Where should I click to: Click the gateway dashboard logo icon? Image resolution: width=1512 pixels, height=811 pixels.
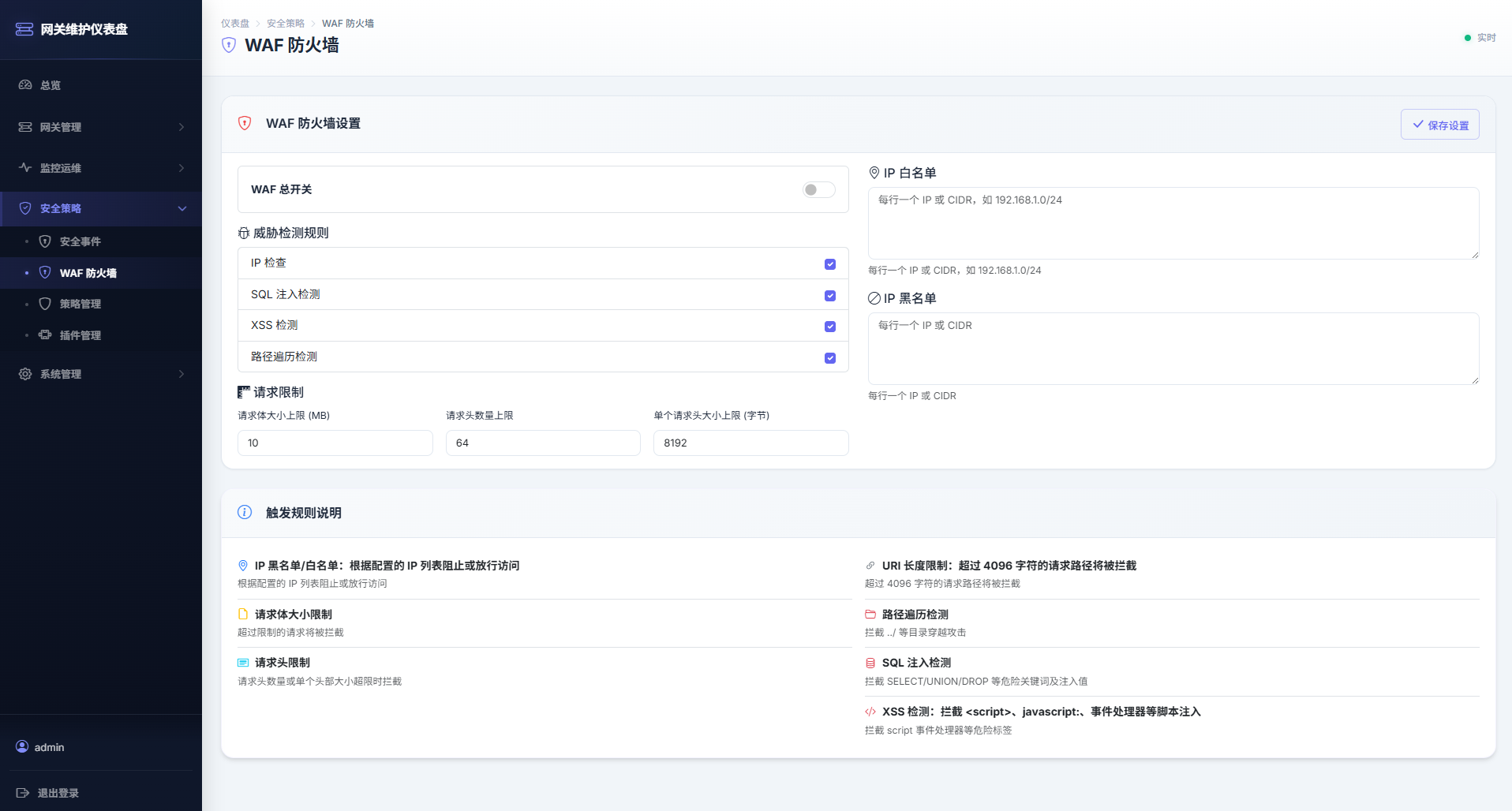pyautogui.click(x=24, y=29)
